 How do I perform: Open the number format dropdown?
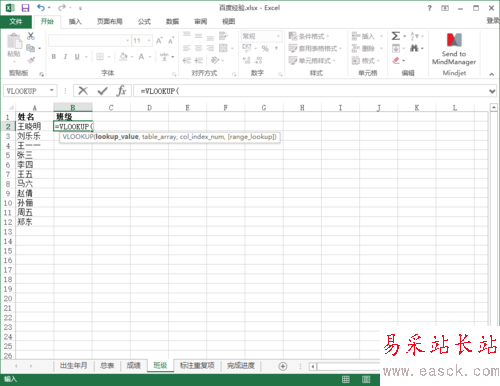278,36
